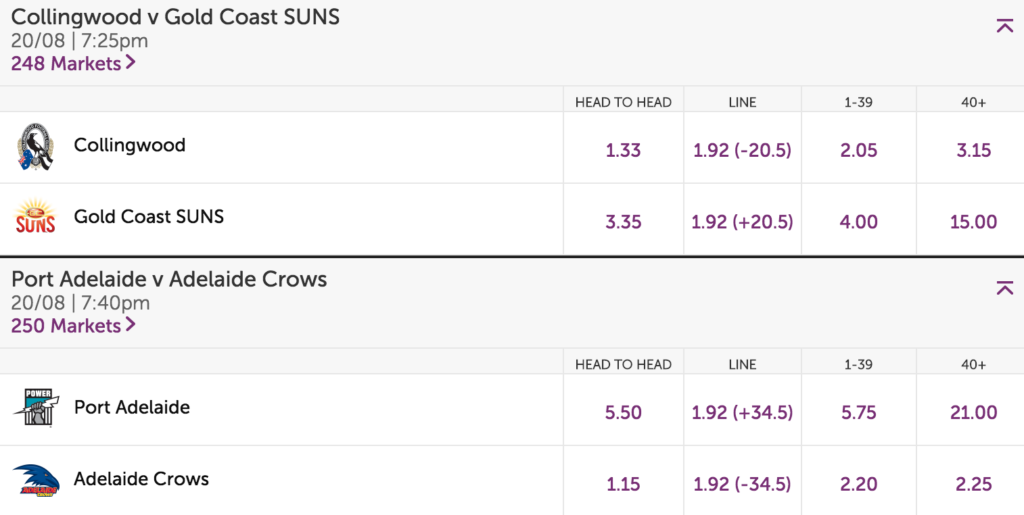Click the Port Adelaide Power logo
The image size is (1024, 515).
37,407
